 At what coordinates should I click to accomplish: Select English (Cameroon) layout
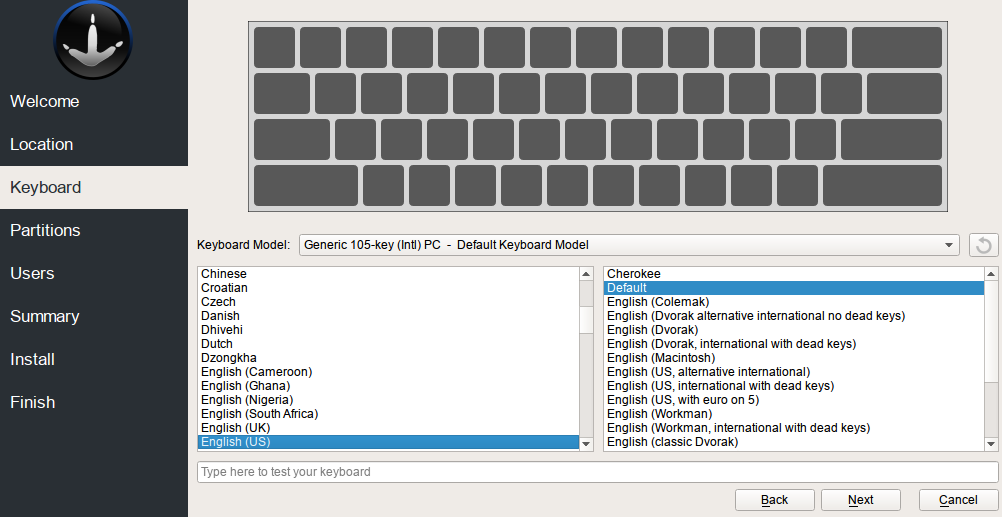coord(388,372)
